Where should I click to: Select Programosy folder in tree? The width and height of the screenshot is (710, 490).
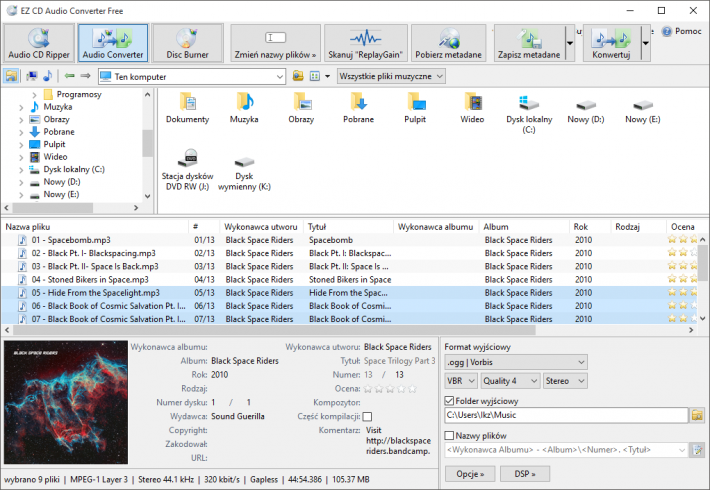point(79,95)
